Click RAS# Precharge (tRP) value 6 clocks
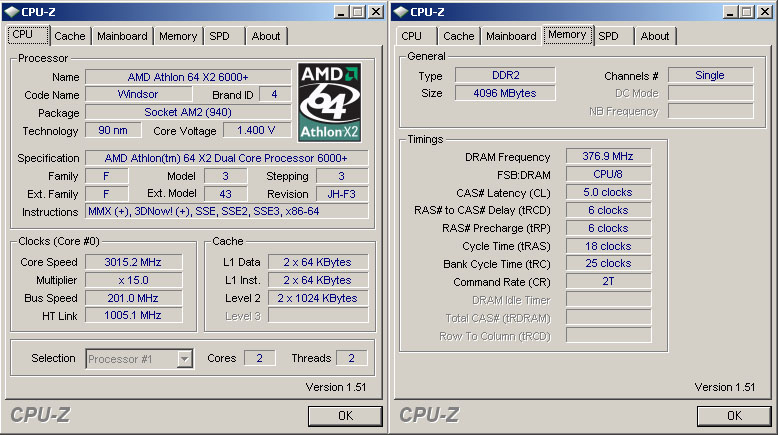Viewport: 780px width, 435px height. coord(608,228)
